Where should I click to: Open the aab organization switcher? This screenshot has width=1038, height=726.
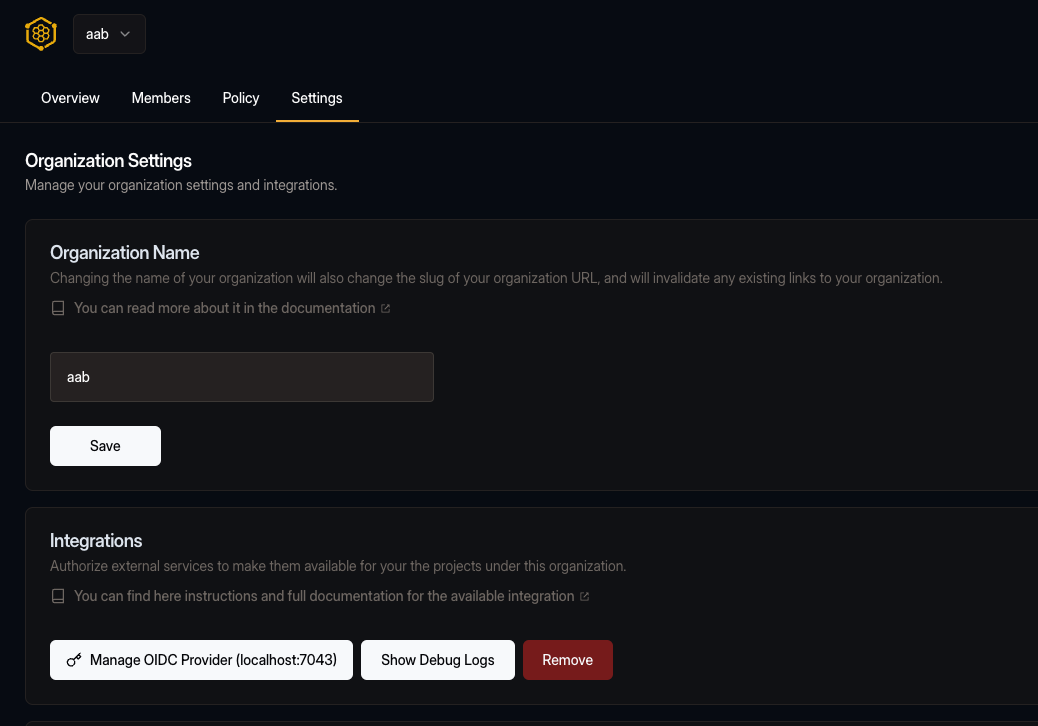[109, 33]
